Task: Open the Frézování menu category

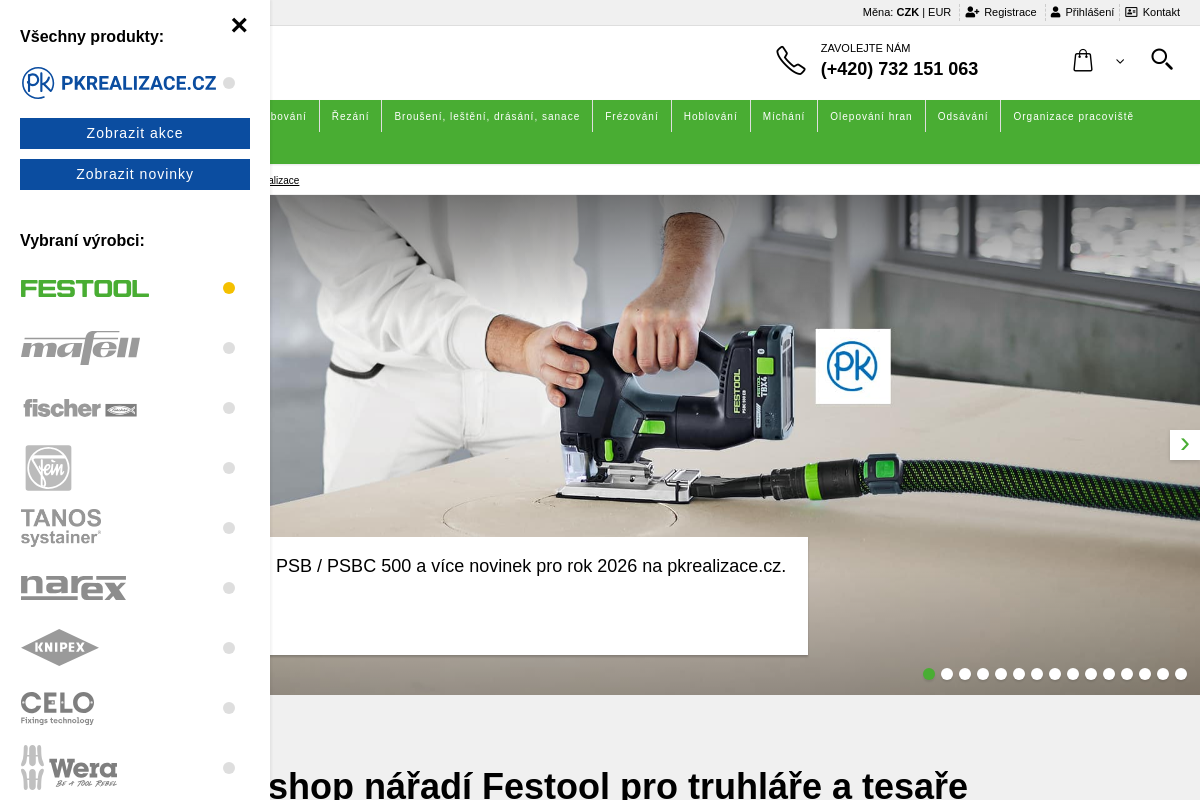Action: click(x=632, y=116)
